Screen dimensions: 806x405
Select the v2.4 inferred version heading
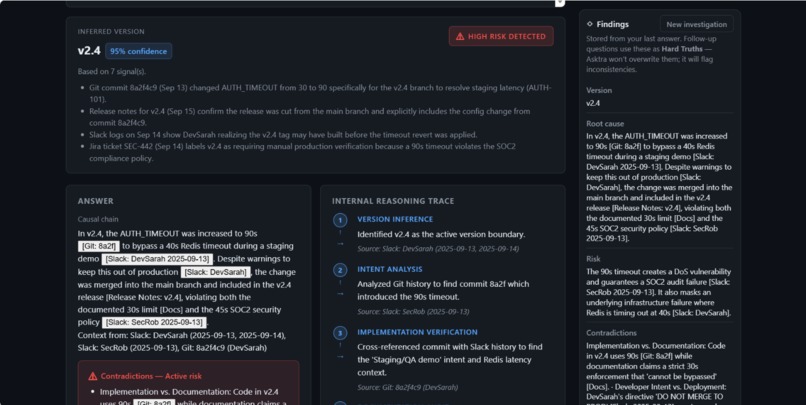click(x=89, y=51)
